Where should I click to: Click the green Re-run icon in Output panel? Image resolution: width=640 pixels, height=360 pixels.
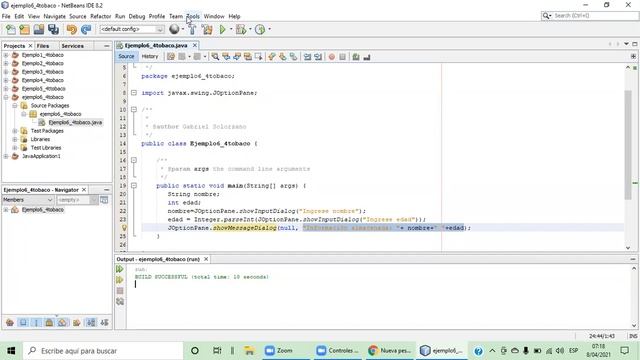point(120,269)
